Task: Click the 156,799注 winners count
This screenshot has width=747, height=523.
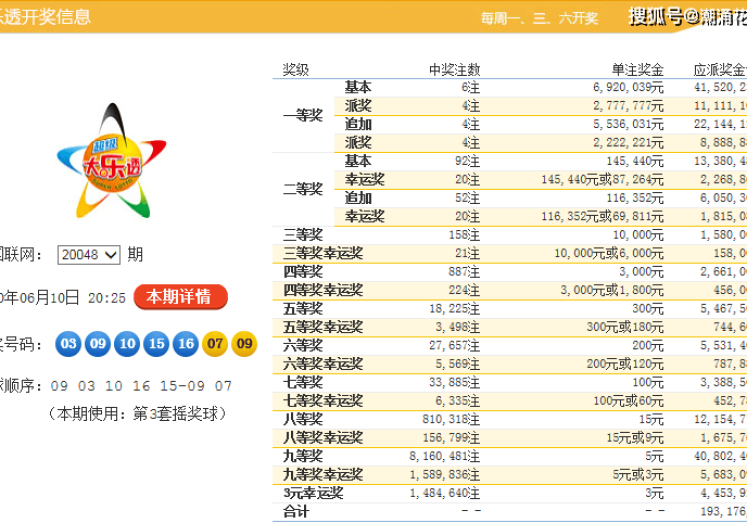Action: click(451, 438)
